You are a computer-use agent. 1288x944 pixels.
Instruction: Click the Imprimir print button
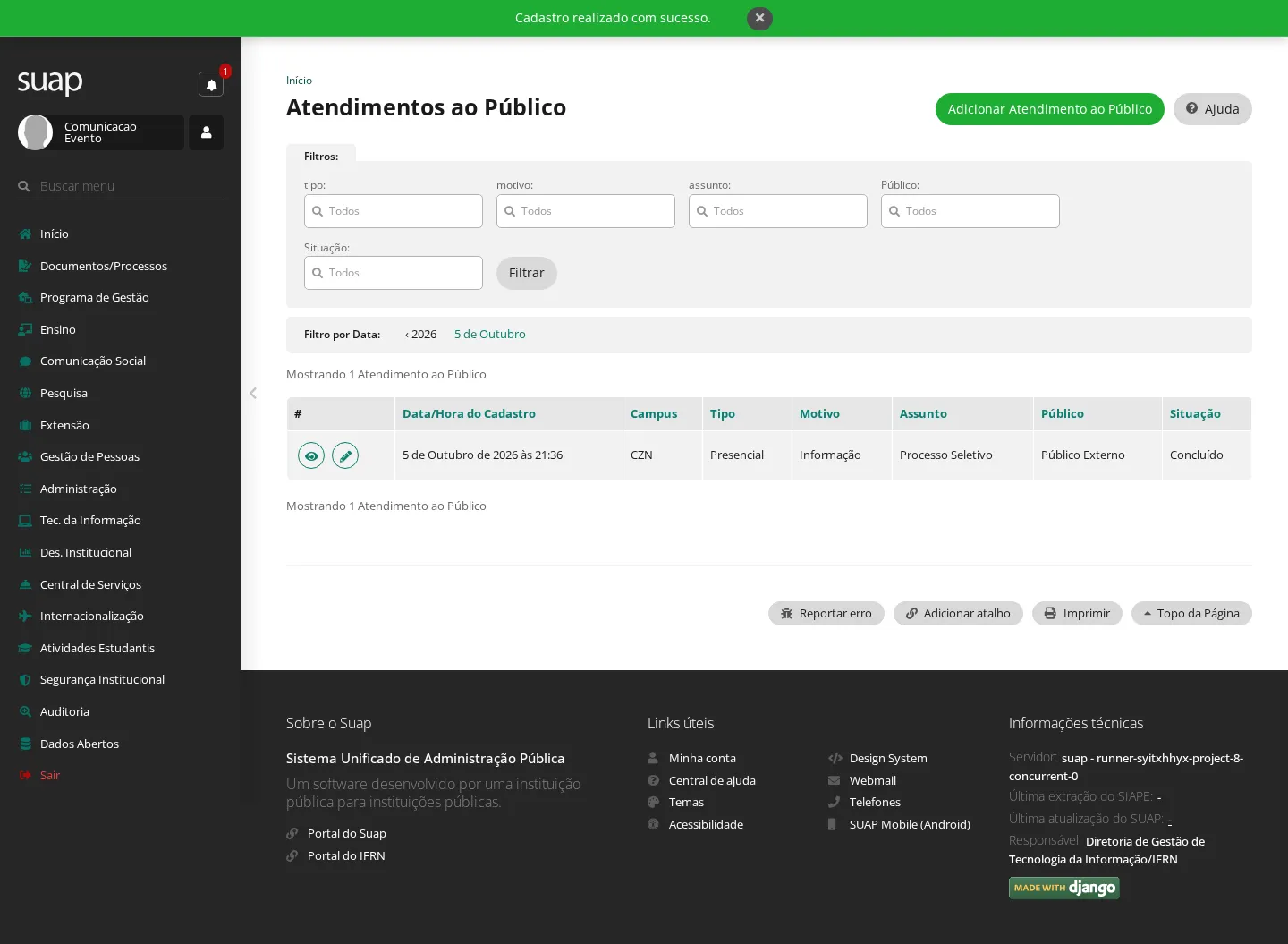pos(1077,613)
